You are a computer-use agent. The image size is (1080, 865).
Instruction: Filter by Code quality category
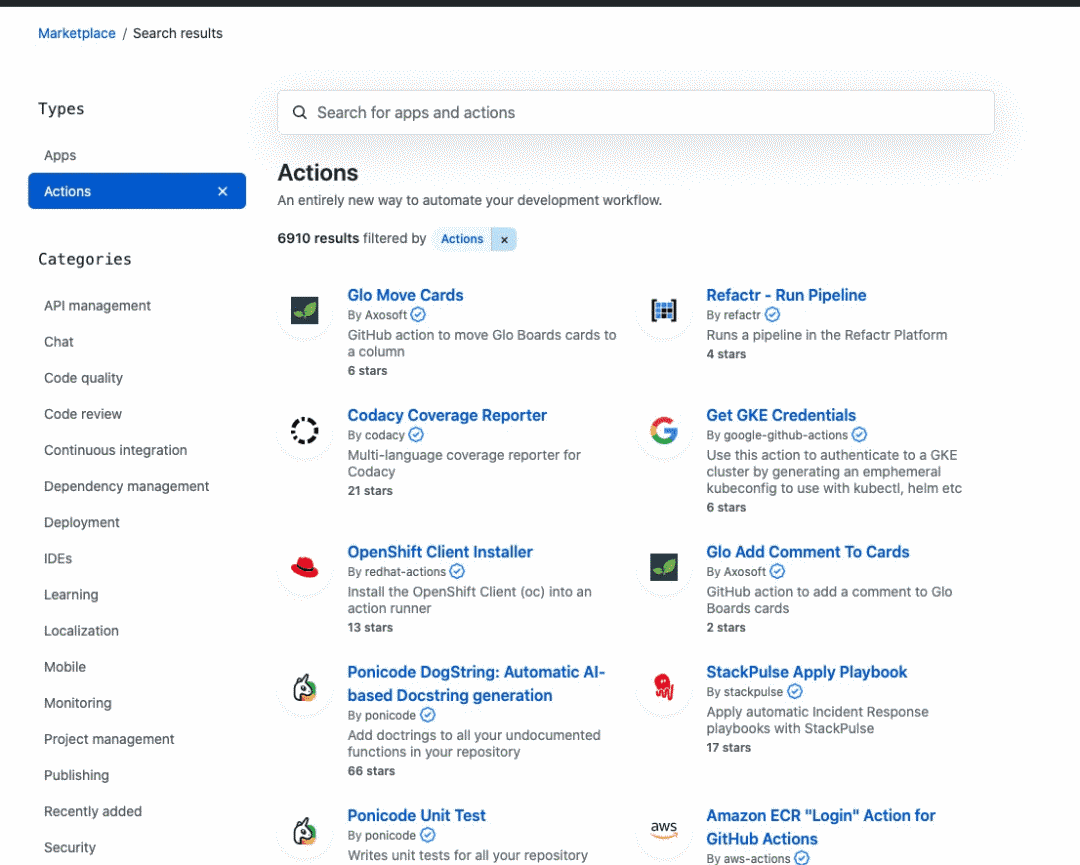[83, 378]
